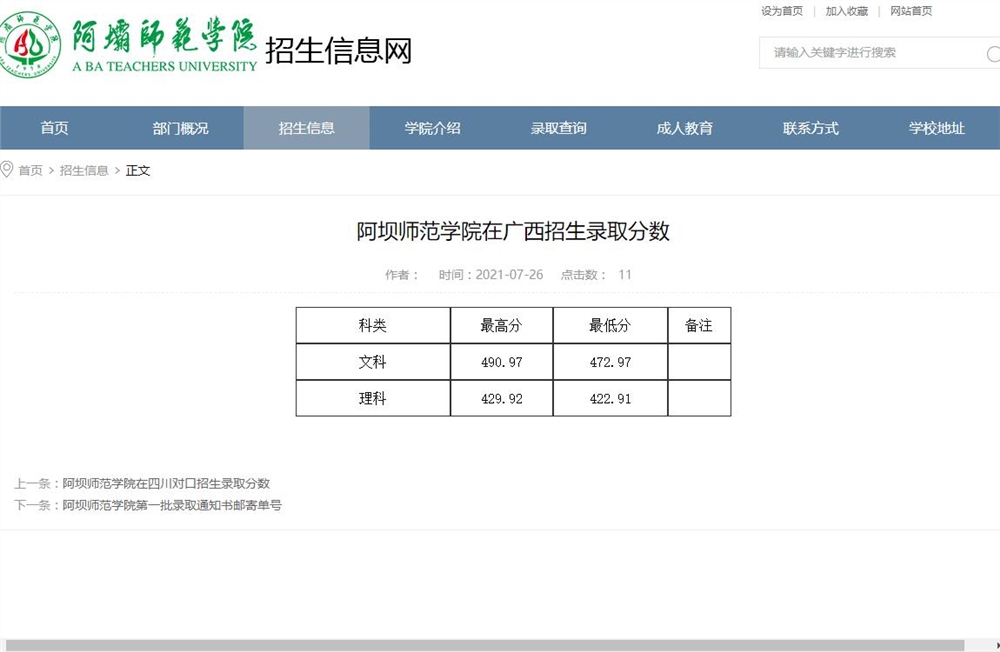Go to 学院介绍 in the navigation bar
Screen dimensions: 1000x652
click(x=432, y=128)
